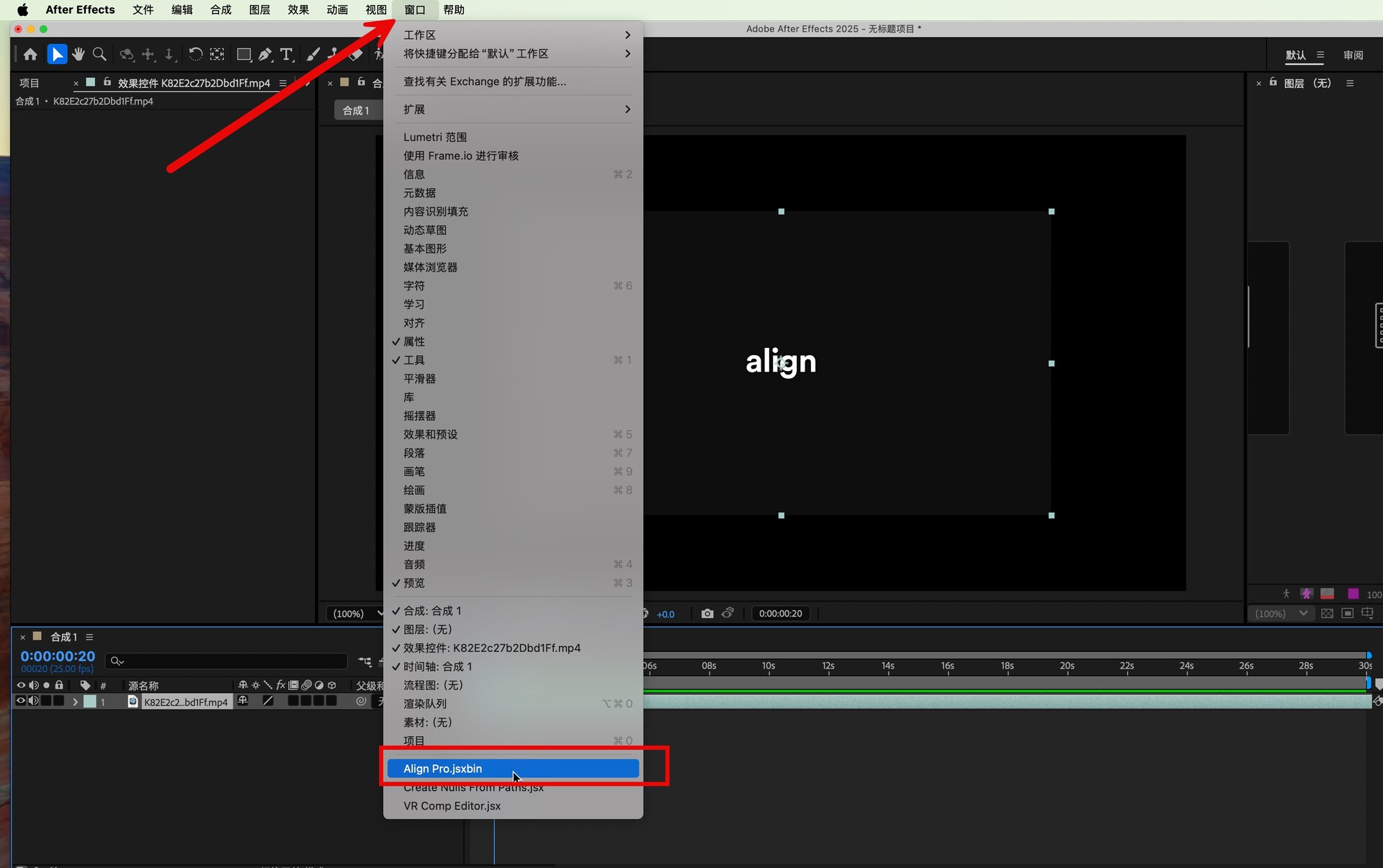Select the Type text tool
Image resolution: width=1383 pixels, height=868 pixels.
[286, 54]
